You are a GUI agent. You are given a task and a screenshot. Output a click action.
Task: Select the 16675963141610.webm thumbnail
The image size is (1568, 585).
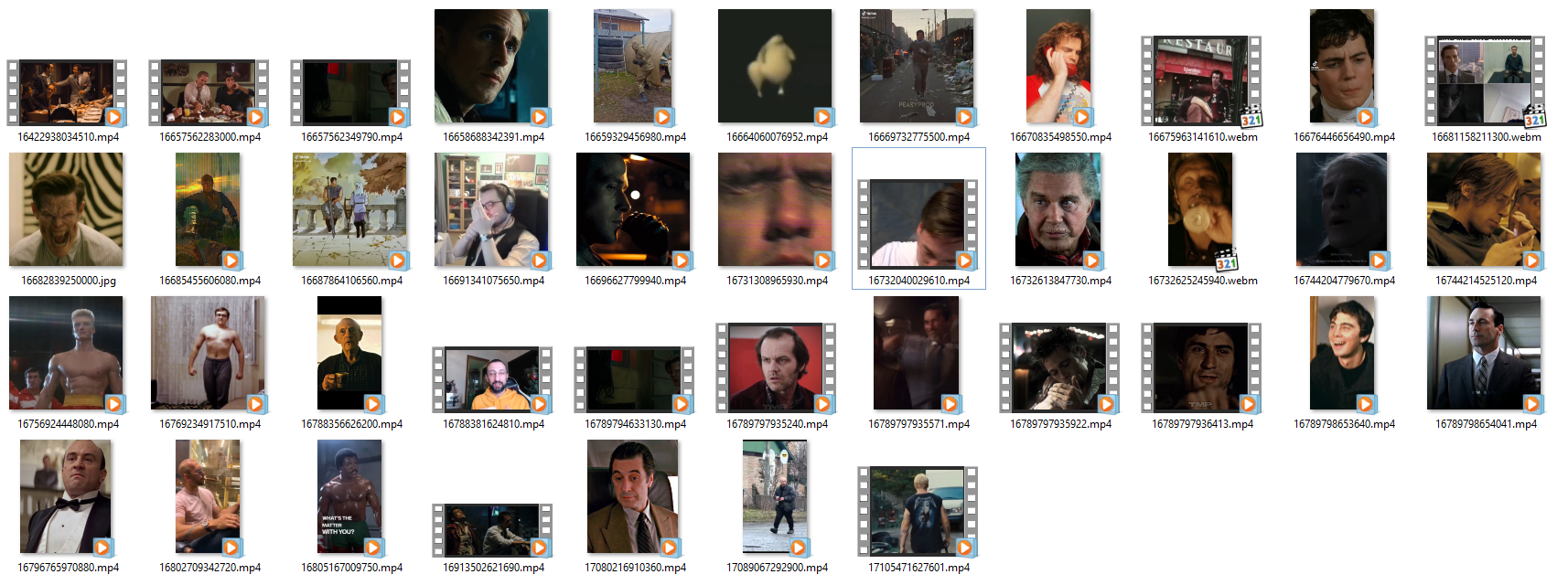pos(1201,81)
